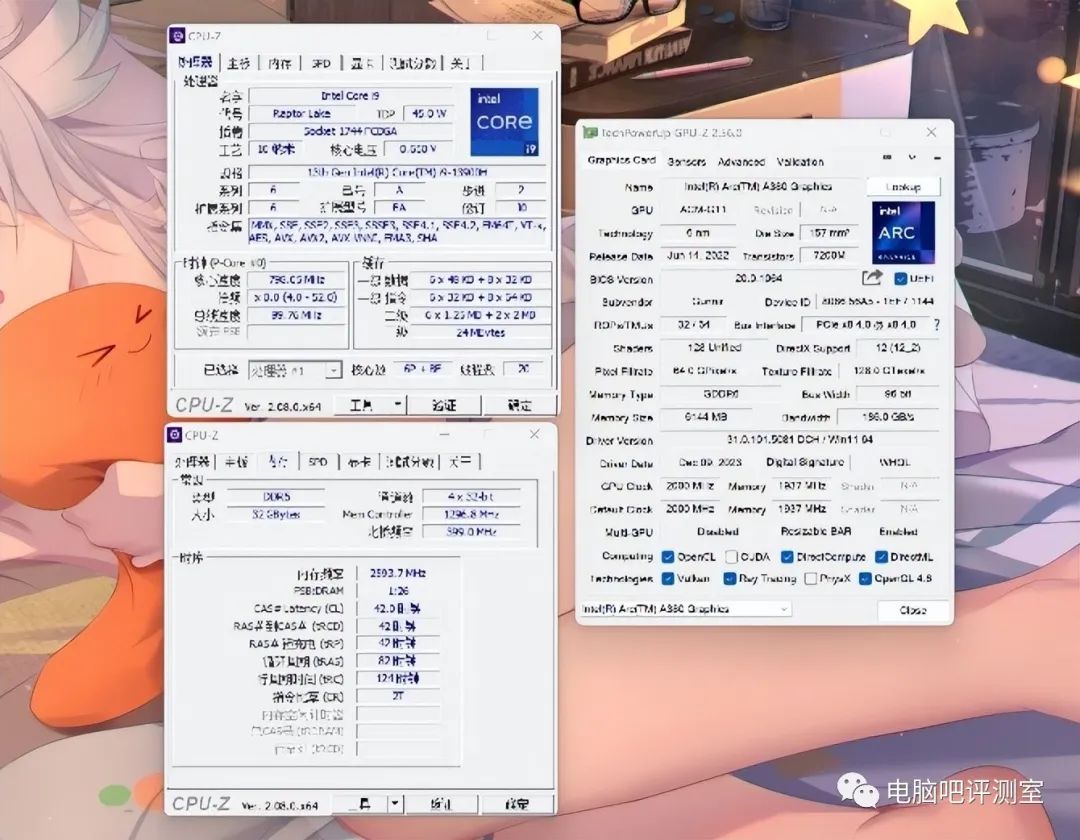Click the 验证 button in the CPU-Z processor window
Image resolution: width=1080 pixels, height=840 pixels.
tap(444, 405)
